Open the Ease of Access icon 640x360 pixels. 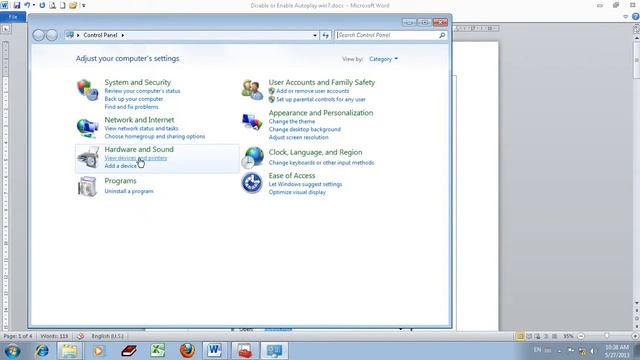(x=252, y=183)
